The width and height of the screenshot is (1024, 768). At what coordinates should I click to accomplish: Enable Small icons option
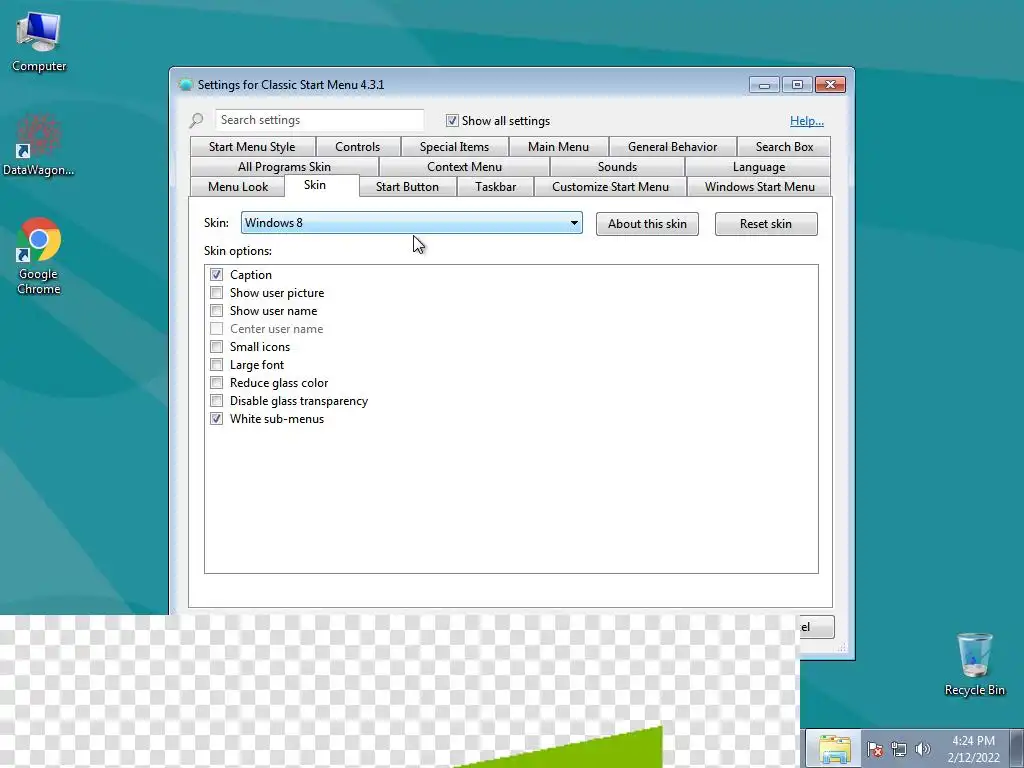tap(216, 347)
